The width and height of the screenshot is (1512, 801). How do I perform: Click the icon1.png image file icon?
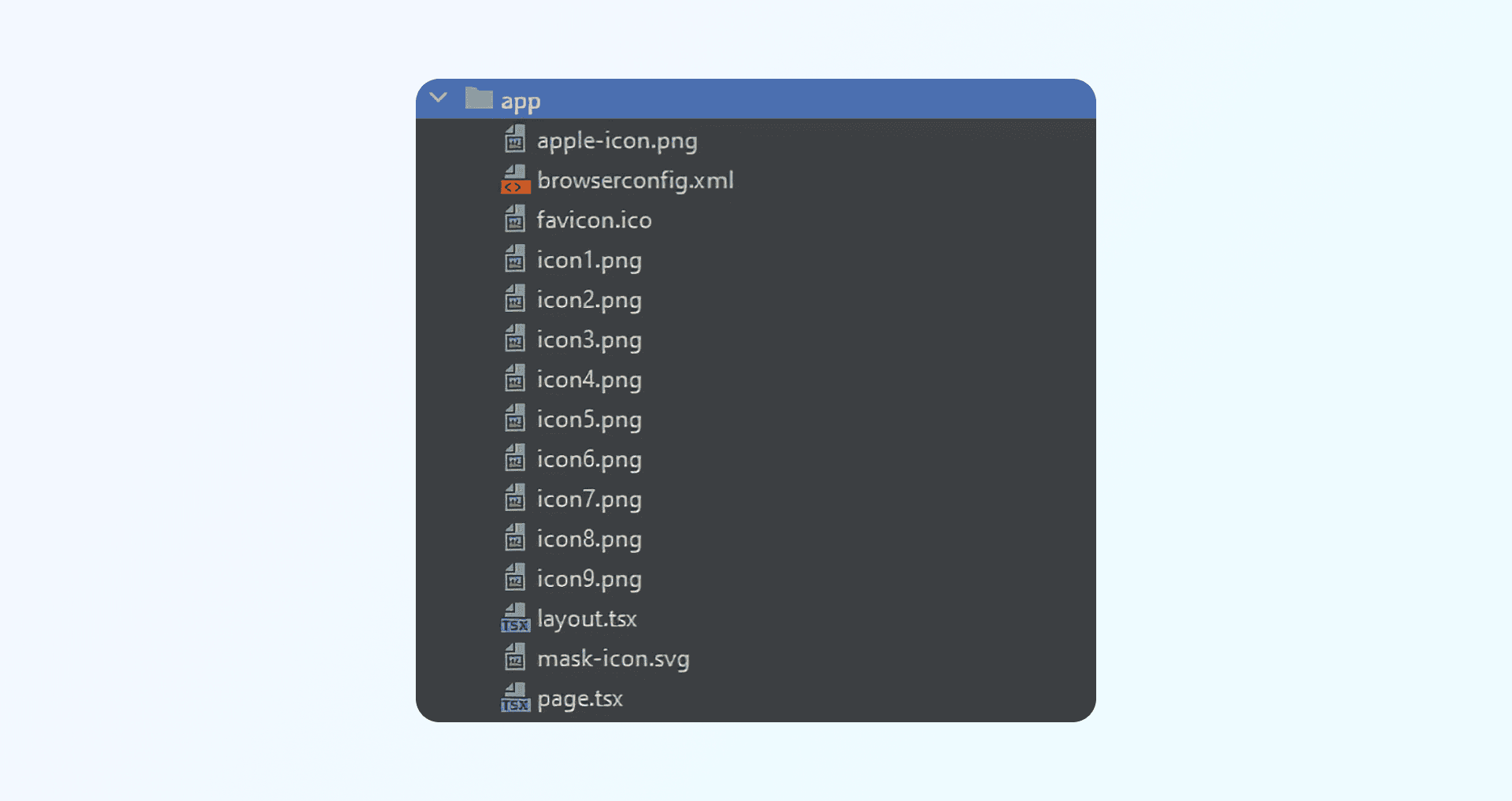point(515,259)
